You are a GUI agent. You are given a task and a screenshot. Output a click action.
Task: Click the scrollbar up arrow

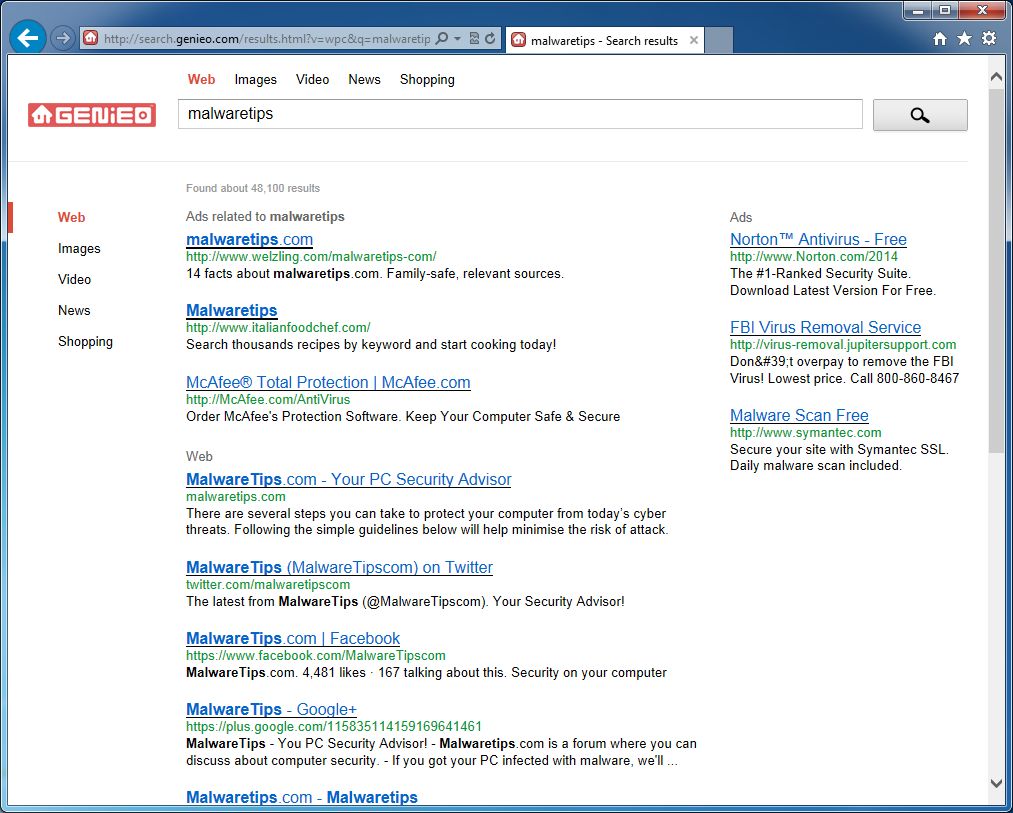click(996, 76)
